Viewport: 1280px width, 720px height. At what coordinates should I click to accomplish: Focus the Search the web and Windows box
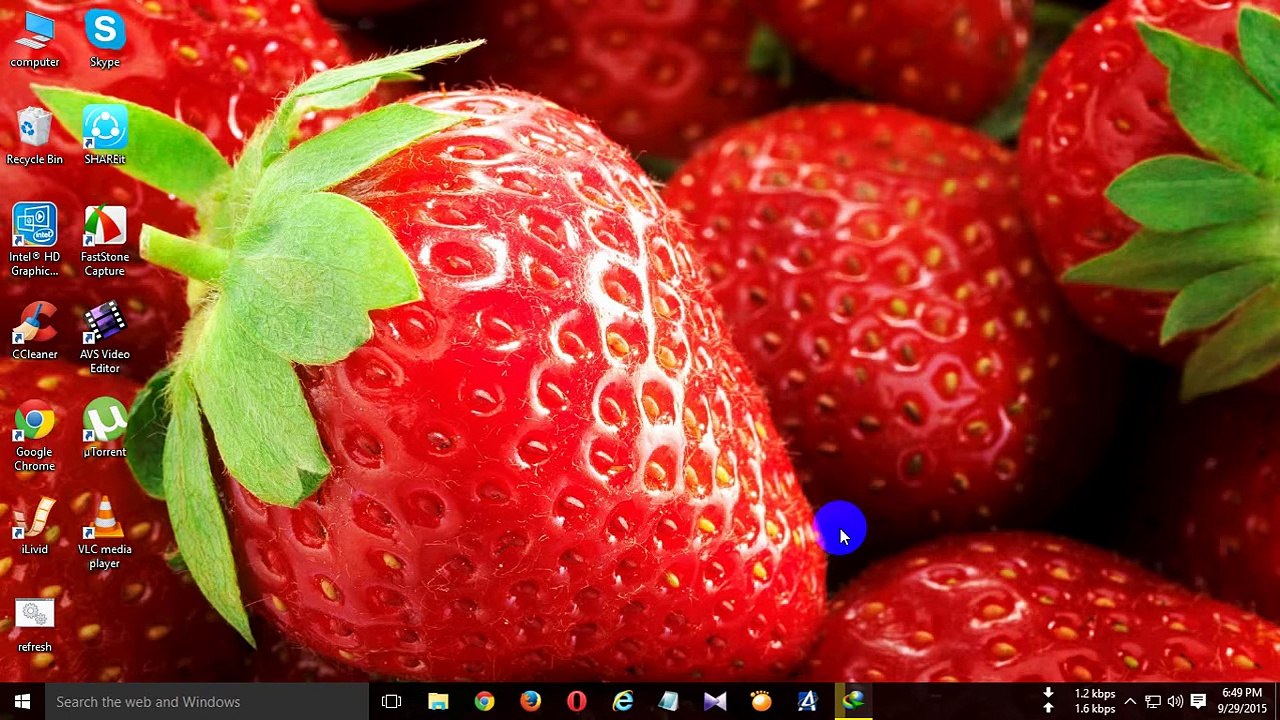206,701
